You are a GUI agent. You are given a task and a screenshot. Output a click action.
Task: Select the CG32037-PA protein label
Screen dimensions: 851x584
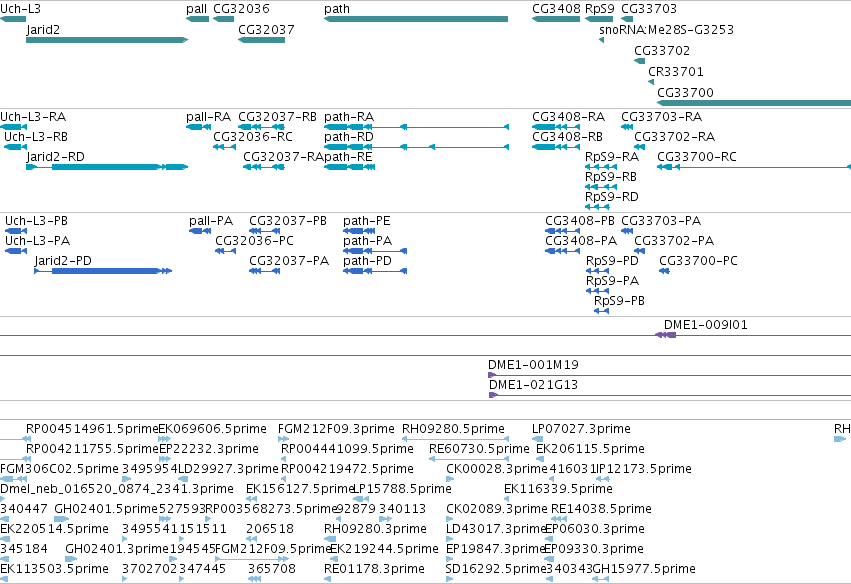click(289, 261)
